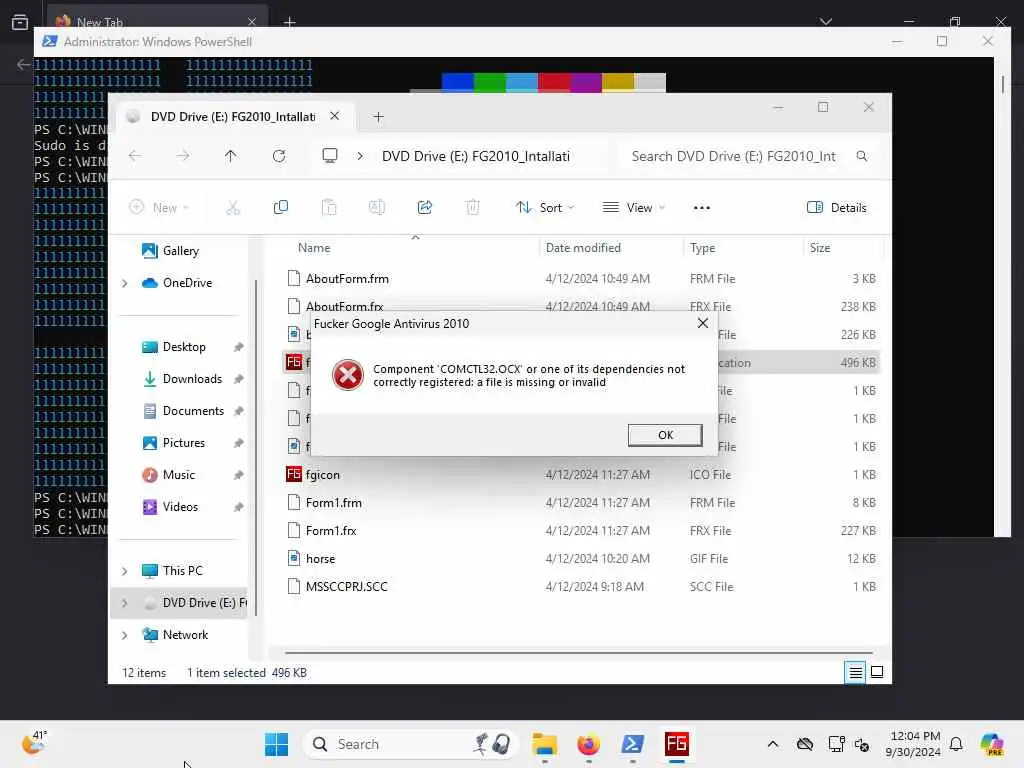Screen dimensions: 1024x768
Task: Select the horse GIF file
Action: [581, 559]
